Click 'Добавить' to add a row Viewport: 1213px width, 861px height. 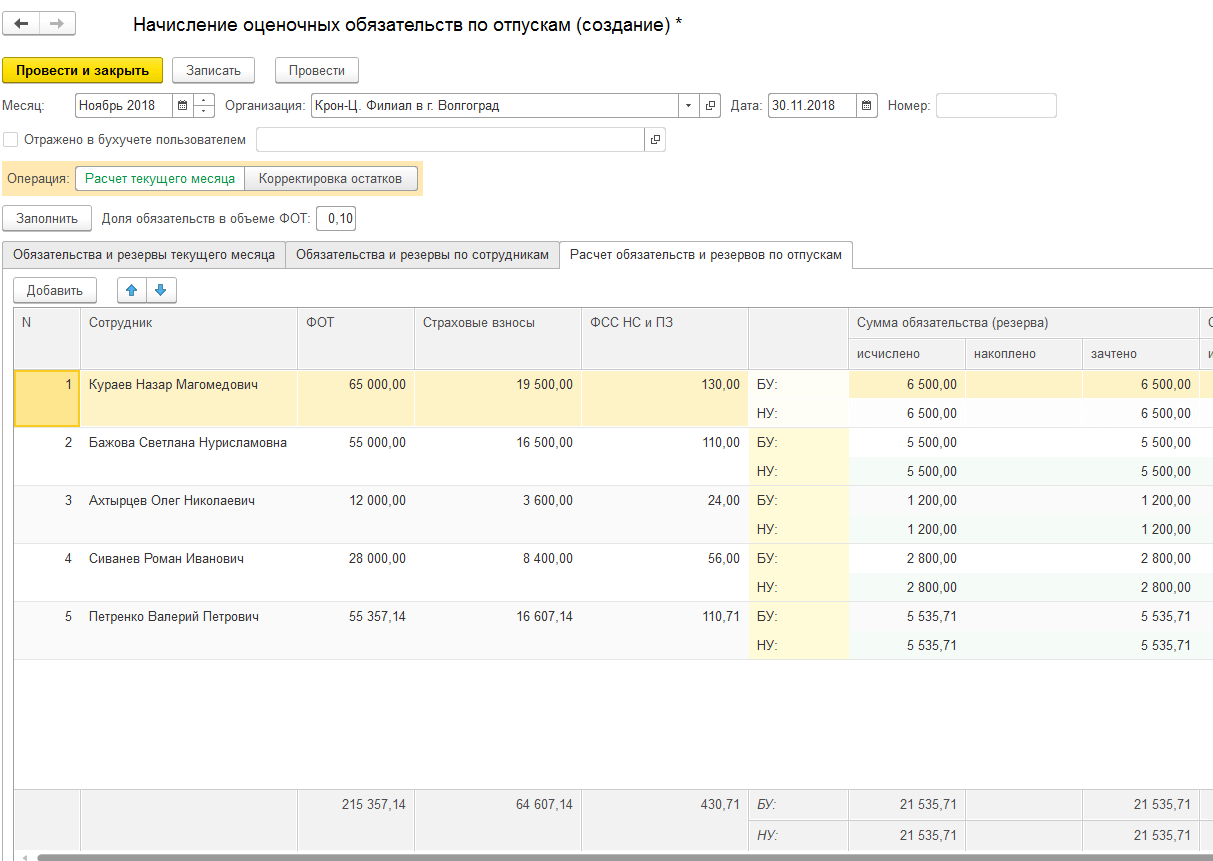(x=55, y=290)
